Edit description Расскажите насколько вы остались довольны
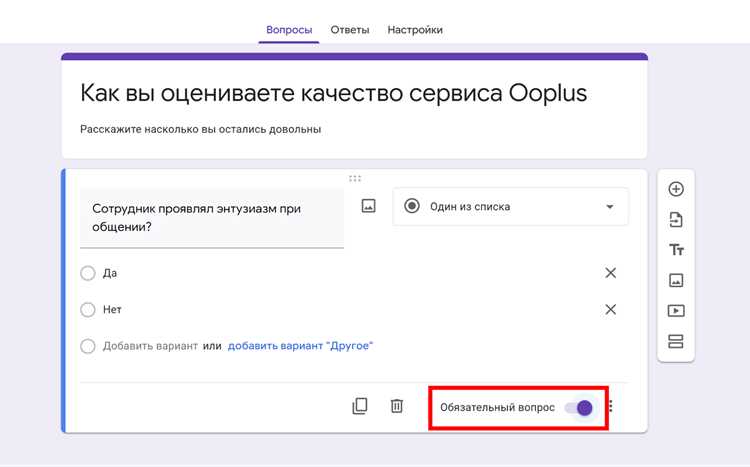The height and width of the screenshot is (467, 750). click(200, 129)
